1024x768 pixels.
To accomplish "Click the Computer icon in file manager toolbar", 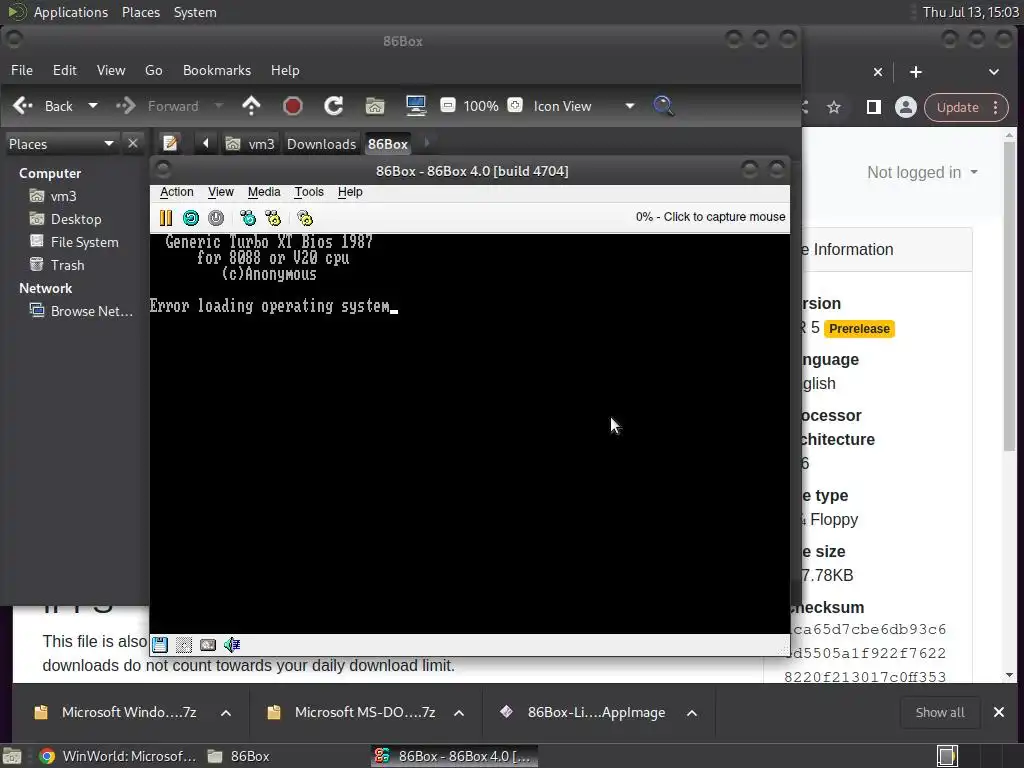I will (415, 106).
